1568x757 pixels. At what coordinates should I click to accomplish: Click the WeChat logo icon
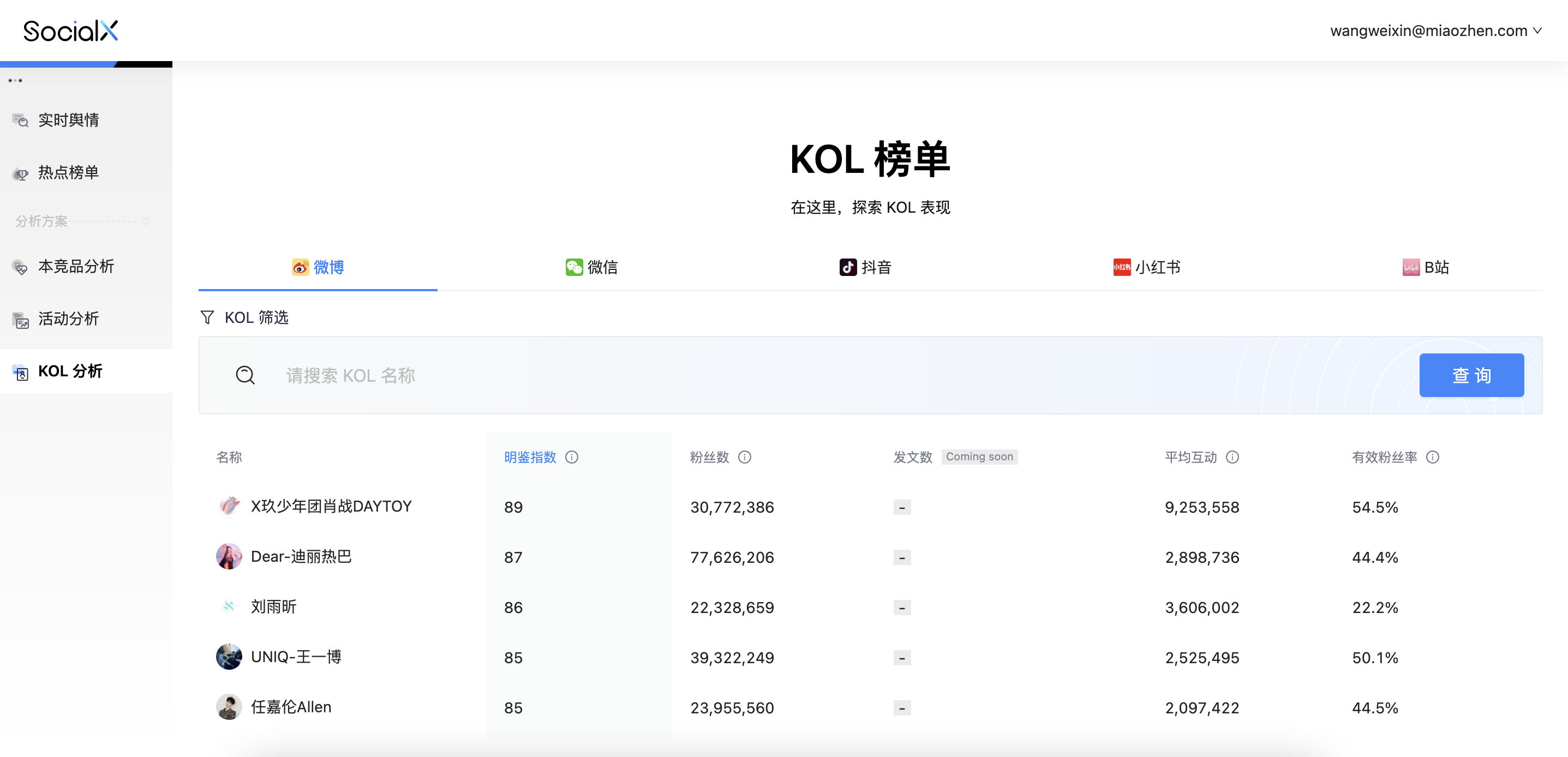[x=574, y=267]
